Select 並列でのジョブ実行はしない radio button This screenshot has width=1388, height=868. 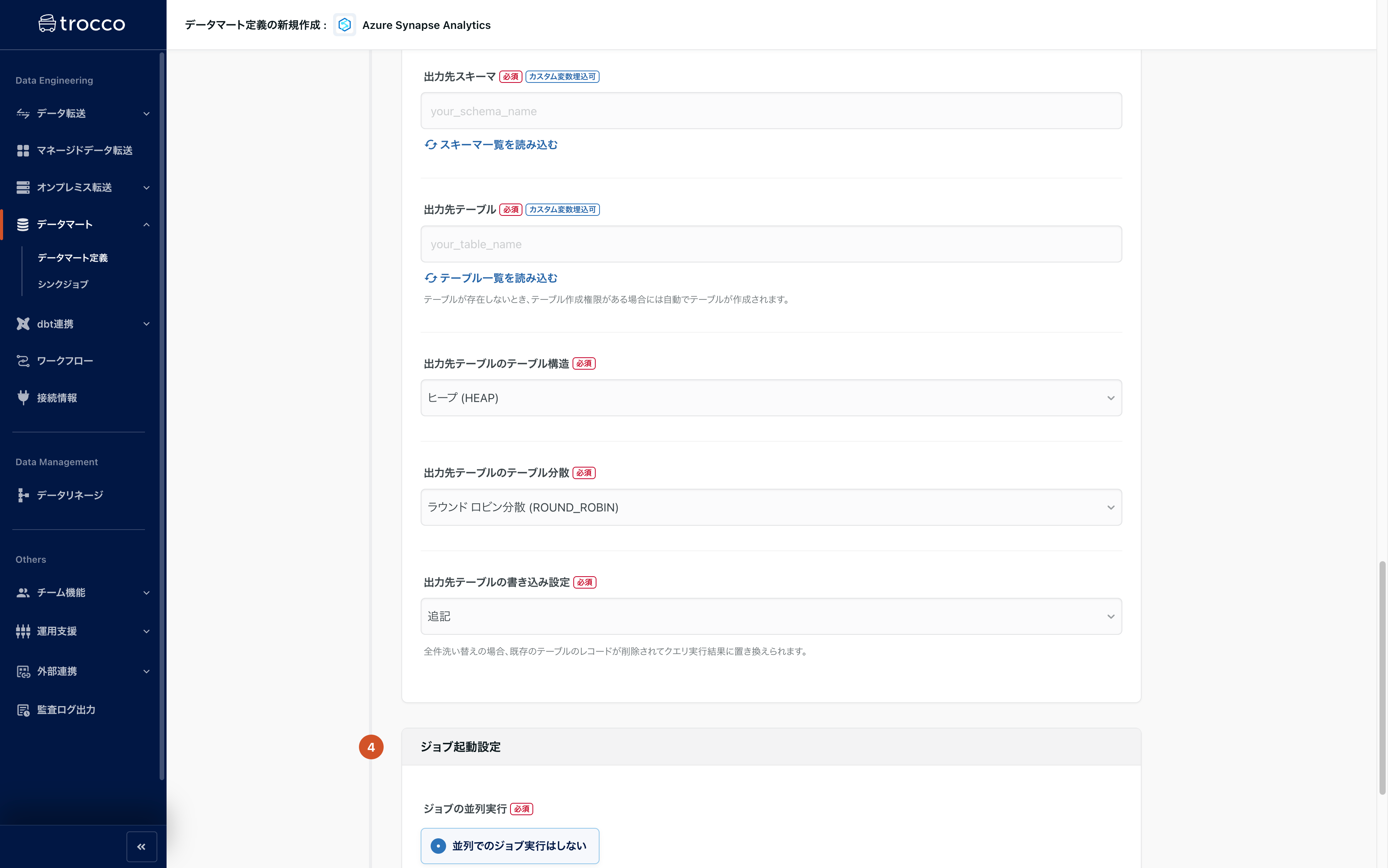click(438, 845)
